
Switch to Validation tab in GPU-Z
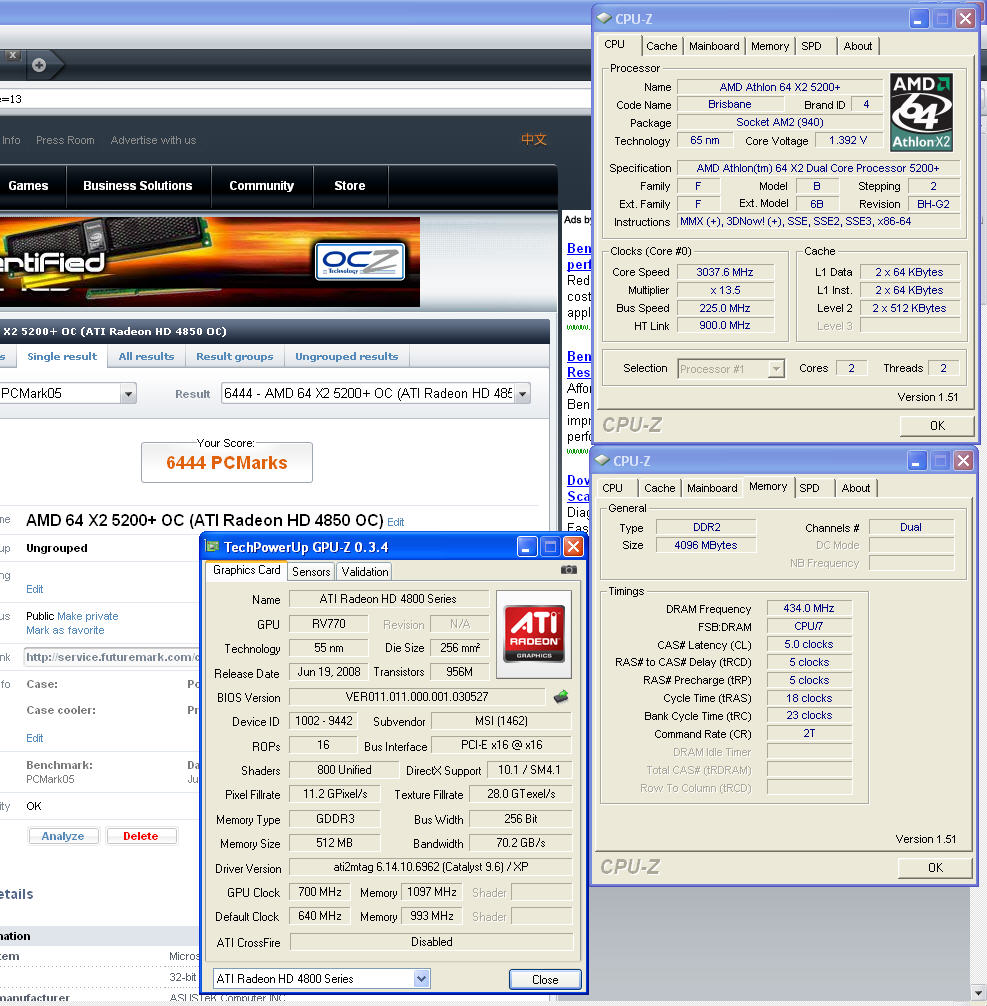tap(365, 572)
